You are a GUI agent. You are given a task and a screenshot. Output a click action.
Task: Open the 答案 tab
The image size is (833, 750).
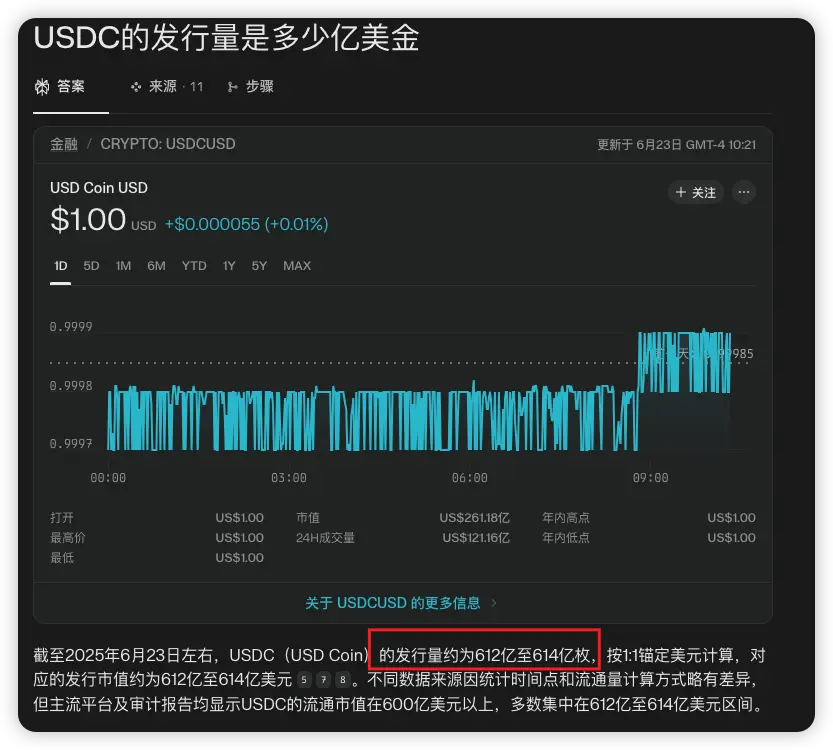pyautogui.click(x=60, y=86)
